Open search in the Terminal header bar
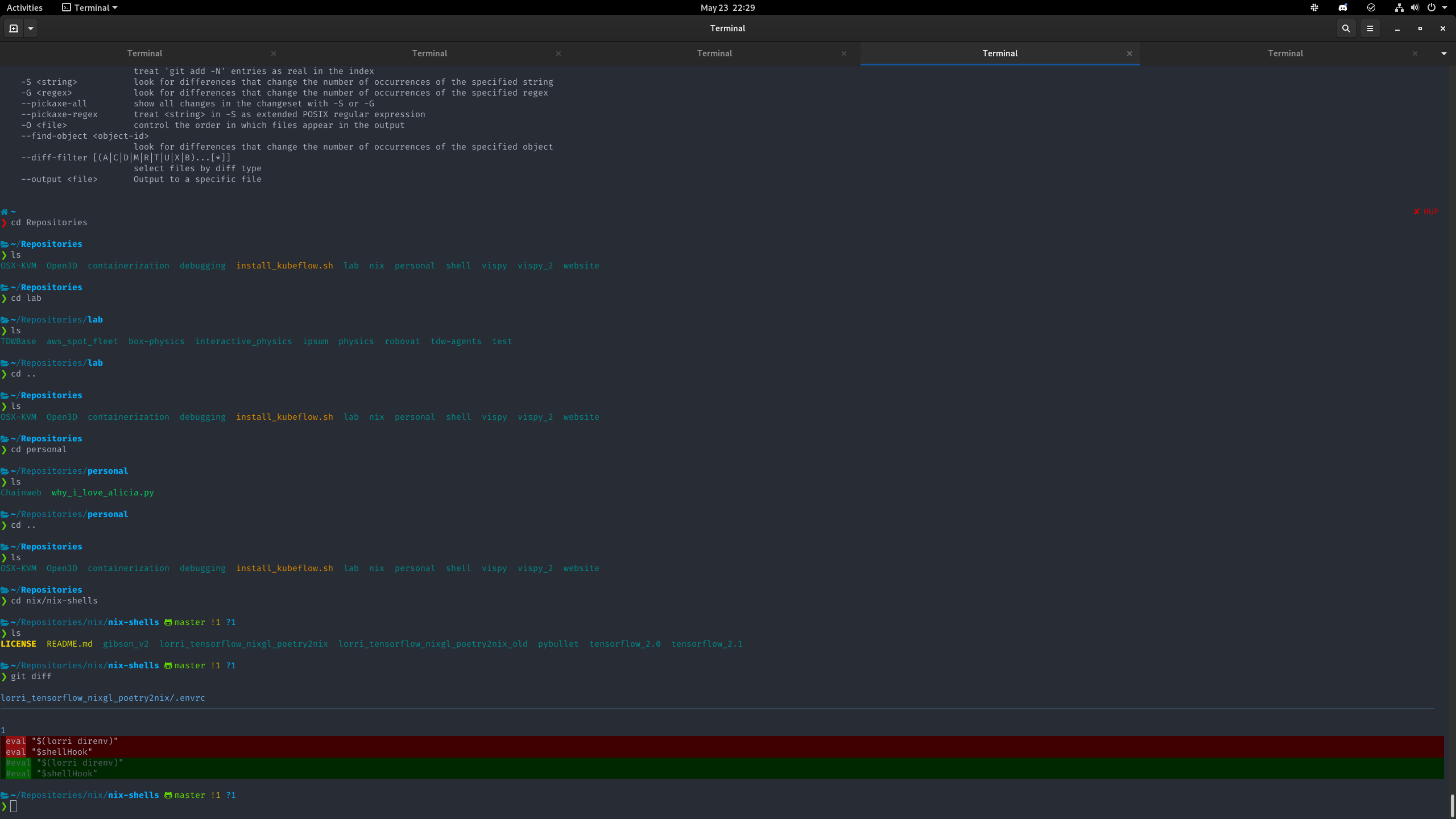The height and width of the screenshot is (819, 1456). tap(1346, 28)
